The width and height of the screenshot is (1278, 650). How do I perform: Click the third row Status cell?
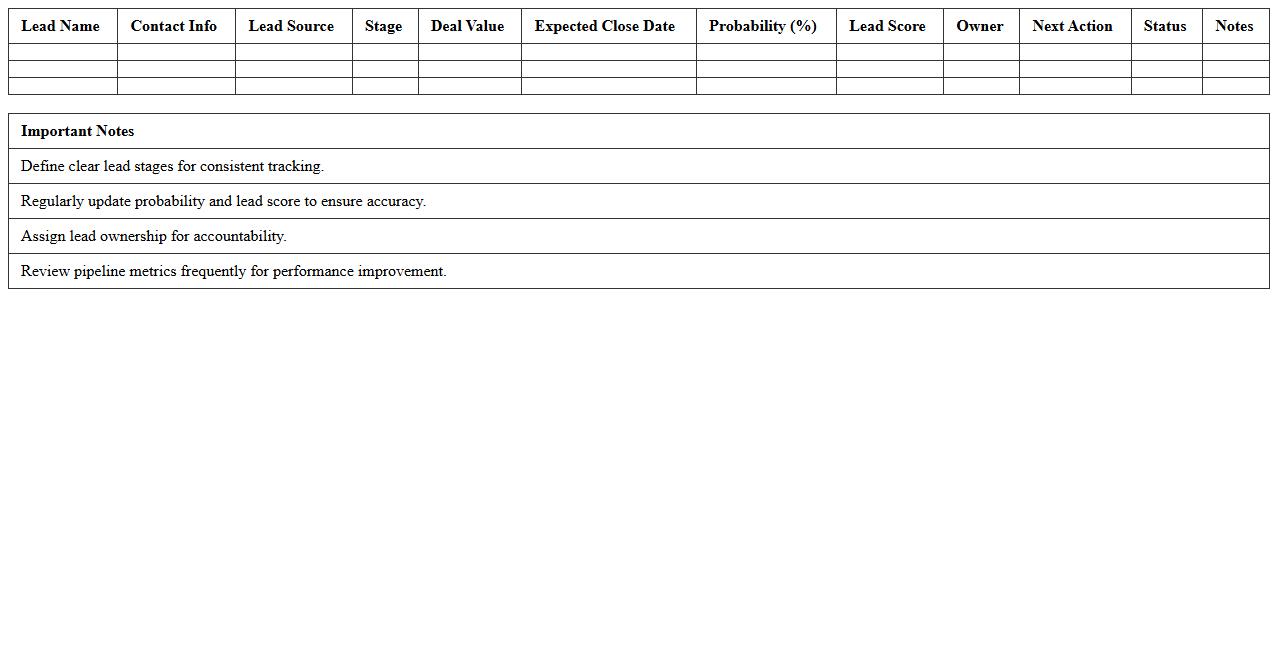tap(1165, 87)
